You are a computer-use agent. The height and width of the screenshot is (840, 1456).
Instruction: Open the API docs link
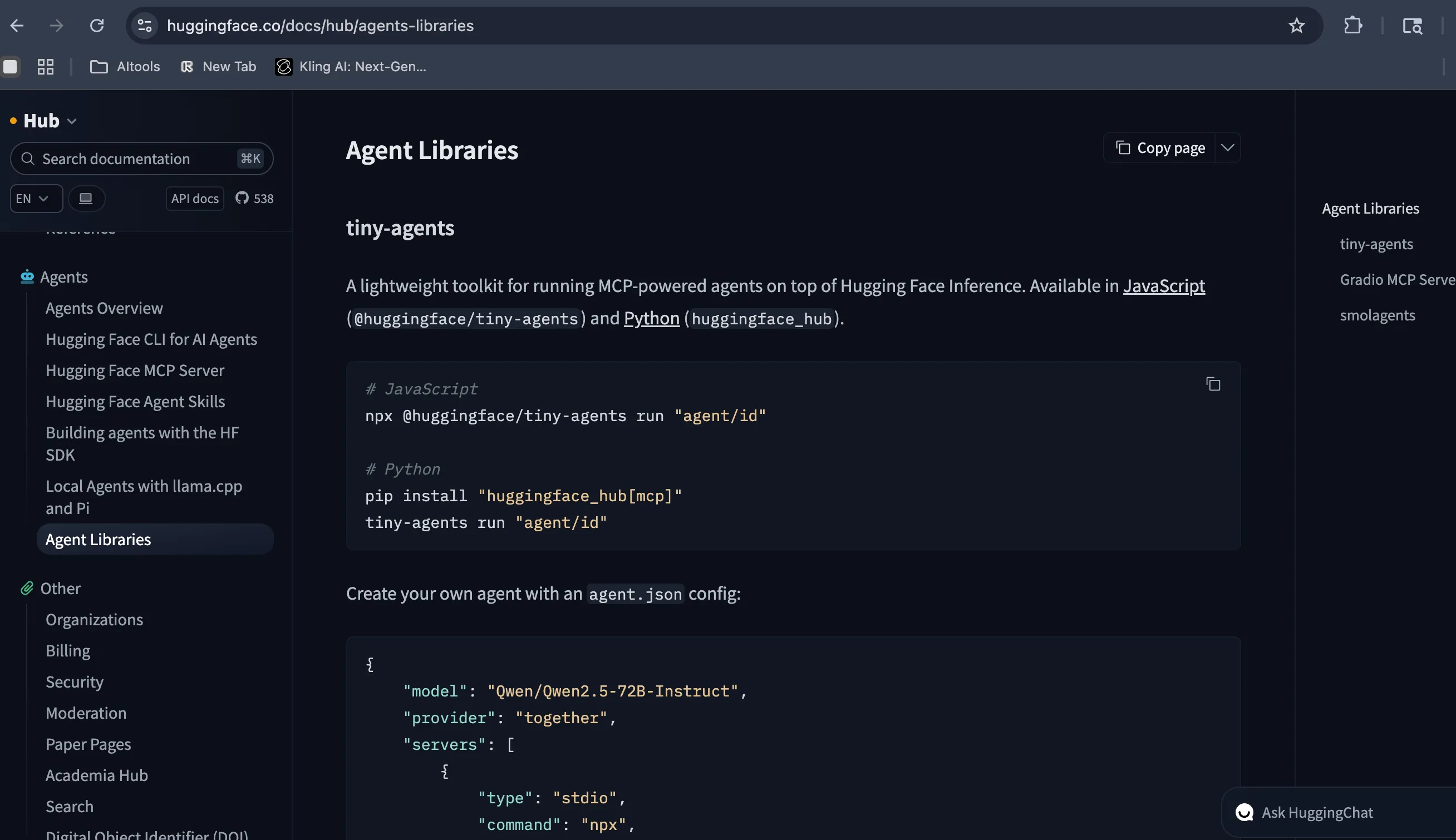click(194, 198)
